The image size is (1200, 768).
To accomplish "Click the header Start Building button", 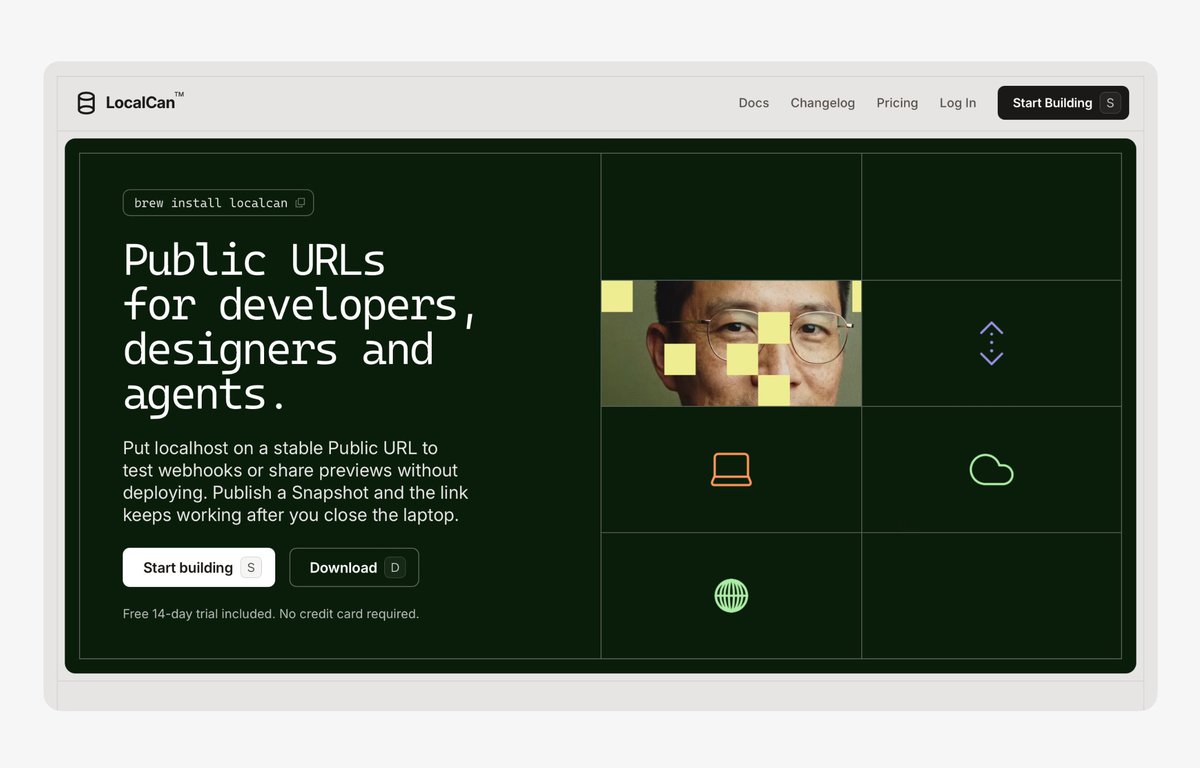I will (1063, 103).
